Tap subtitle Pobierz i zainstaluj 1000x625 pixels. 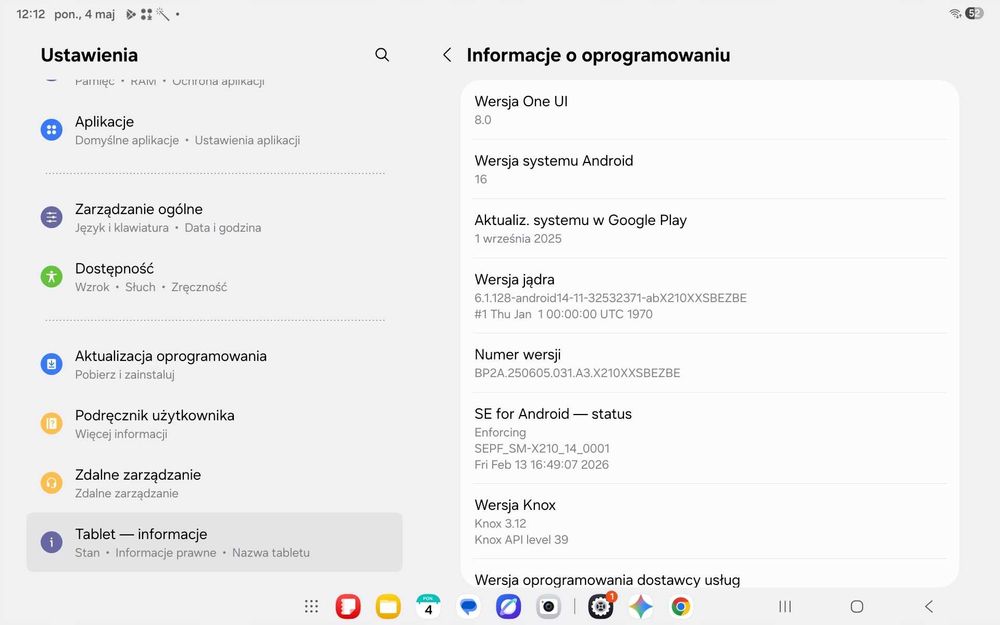(124, 374)
